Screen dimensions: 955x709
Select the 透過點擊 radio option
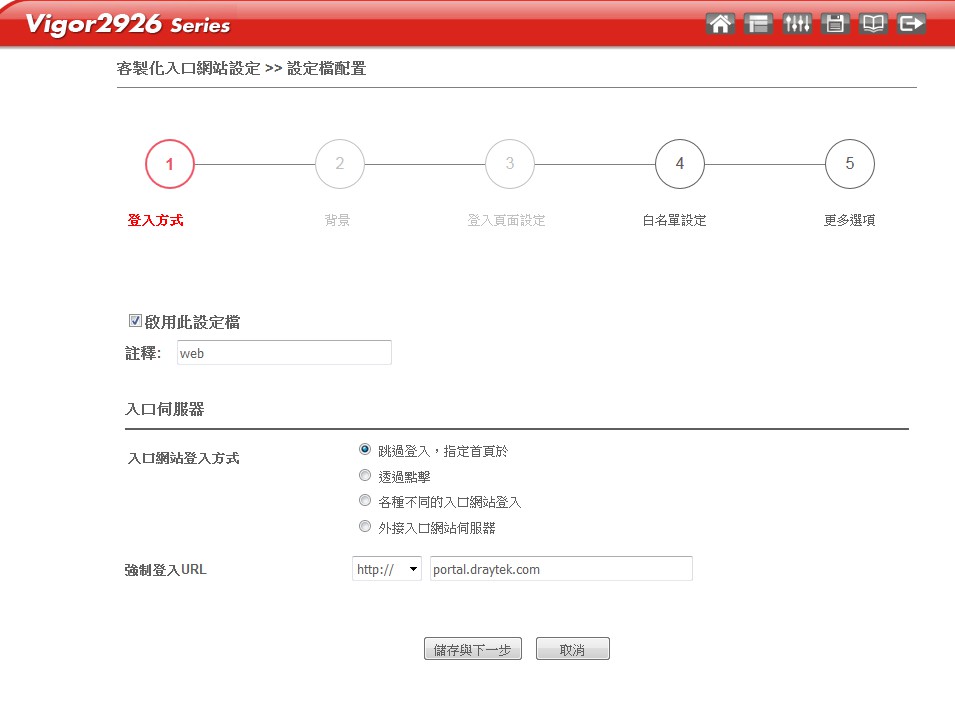365,476
